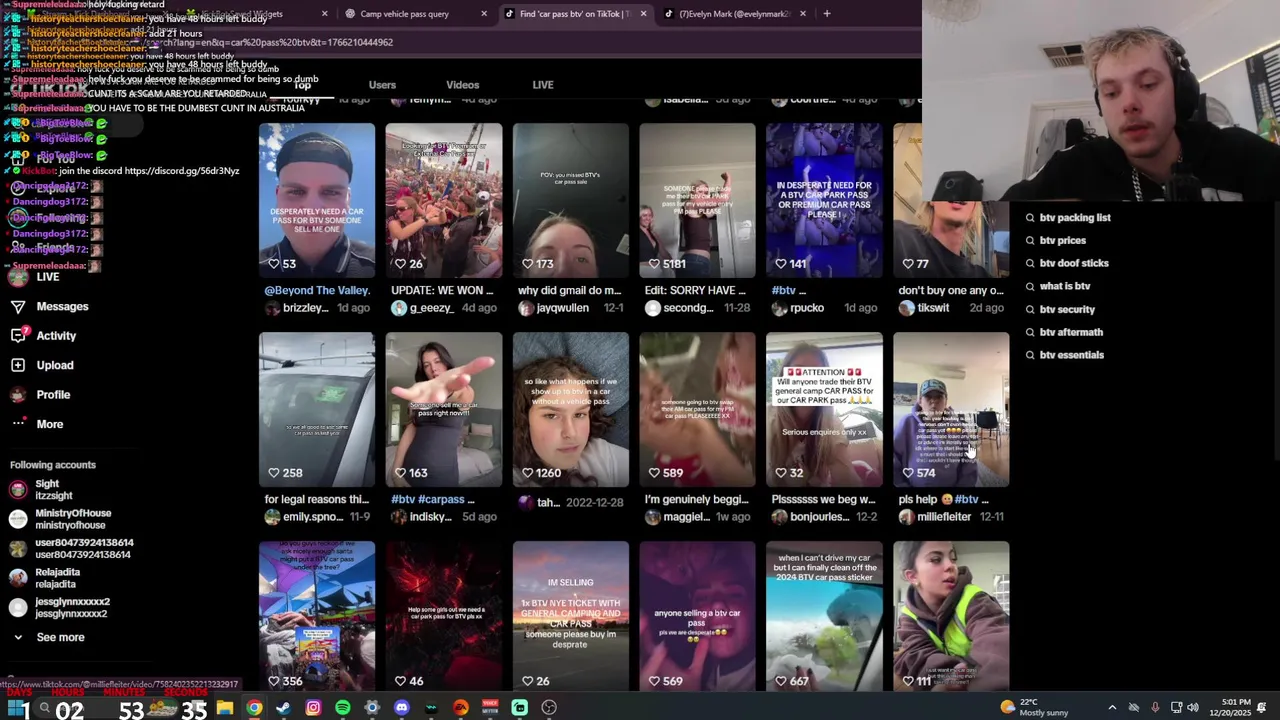Screen dimensions: 1280x720
Task: Switch to the LIVE results tab
Action: (543, 85)
